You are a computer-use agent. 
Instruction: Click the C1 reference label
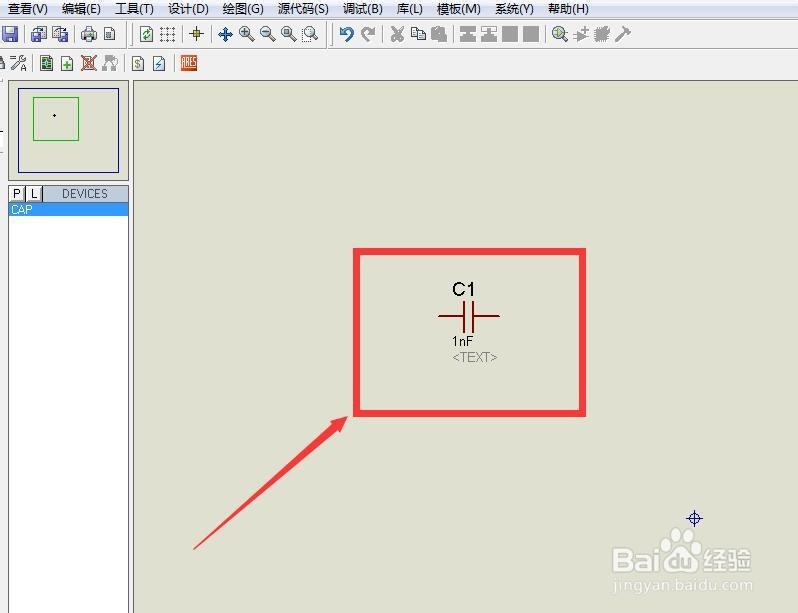(x=463, y=289)
